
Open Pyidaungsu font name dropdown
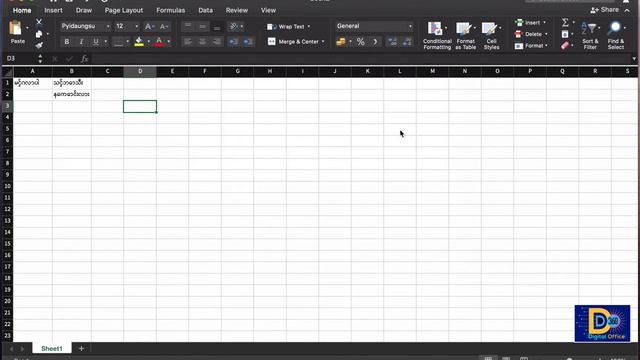pos(108,27)
